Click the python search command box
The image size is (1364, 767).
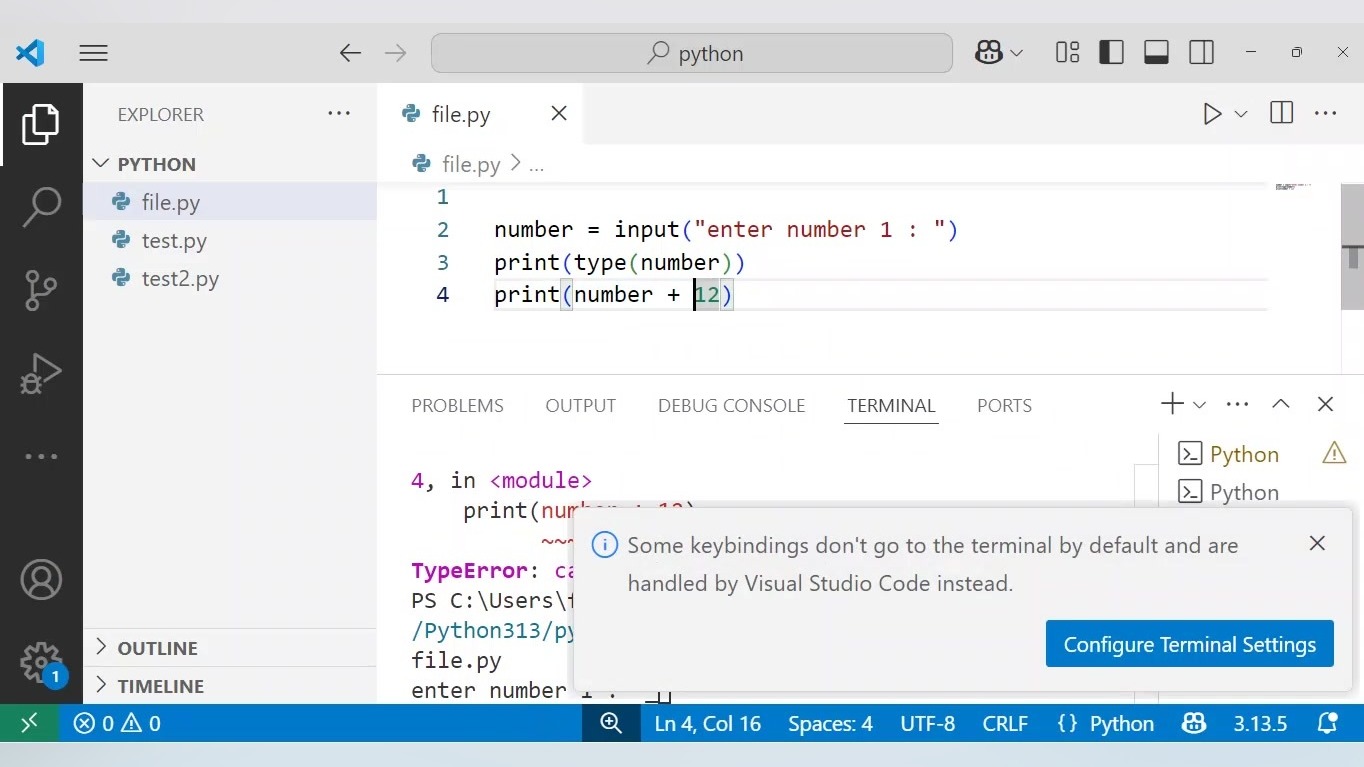[x=692, y=53]
